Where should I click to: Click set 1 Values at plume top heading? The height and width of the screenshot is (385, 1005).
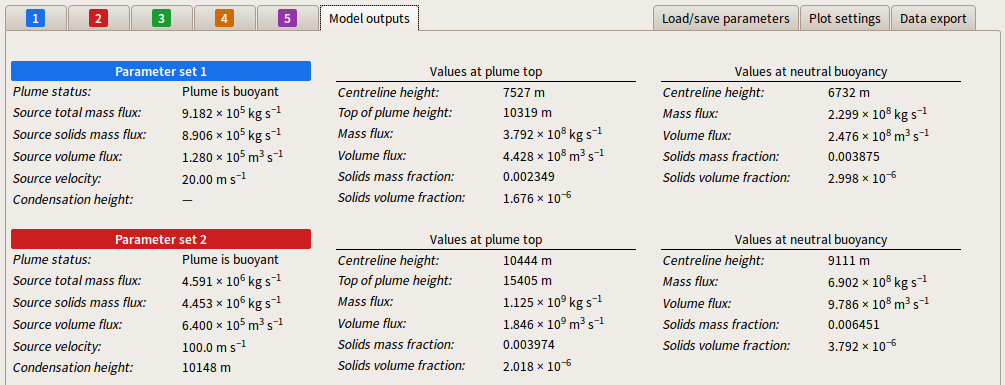click(x=486, y=71)
